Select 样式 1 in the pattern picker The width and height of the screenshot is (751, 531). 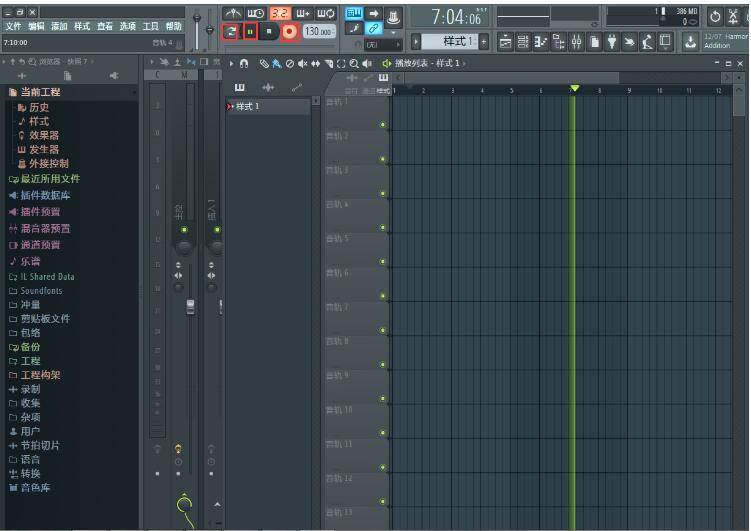tap(267, 106)
